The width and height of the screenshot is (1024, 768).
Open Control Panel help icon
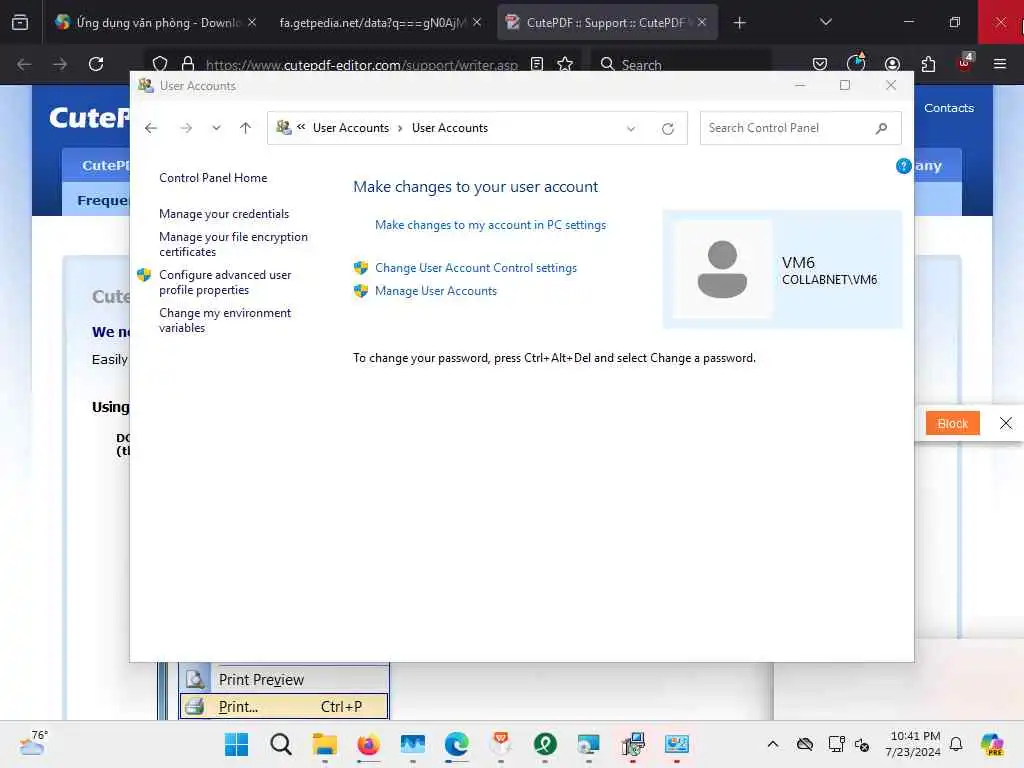pos(903,166)
